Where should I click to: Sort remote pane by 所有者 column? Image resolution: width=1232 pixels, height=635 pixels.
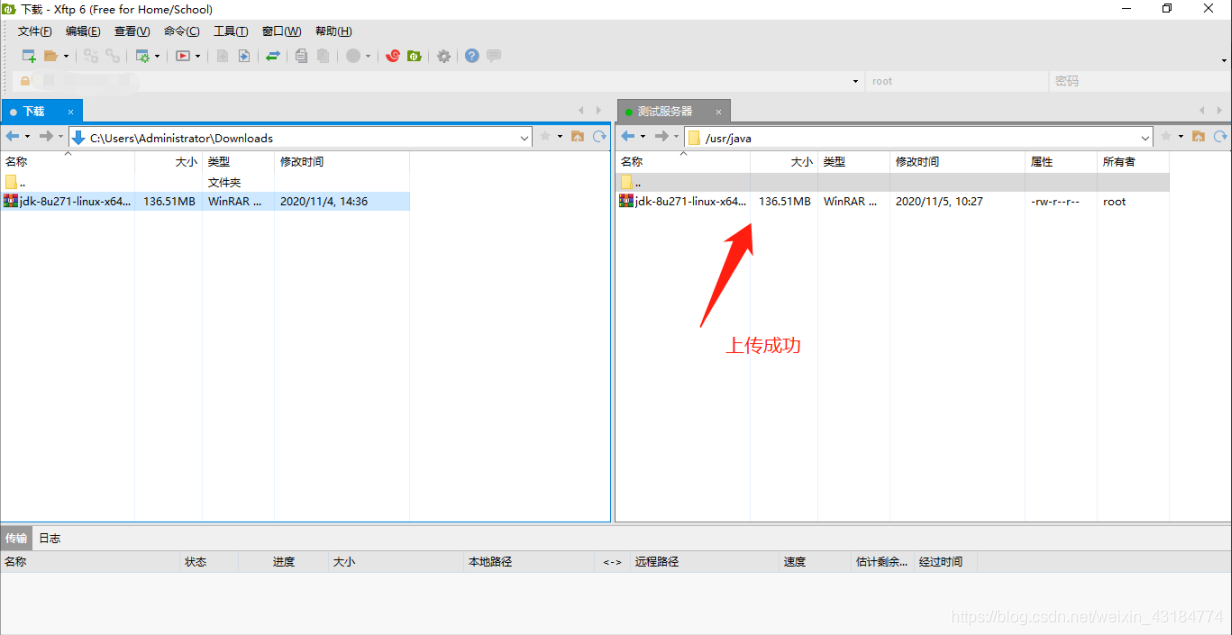click(x=1133, y=161)
